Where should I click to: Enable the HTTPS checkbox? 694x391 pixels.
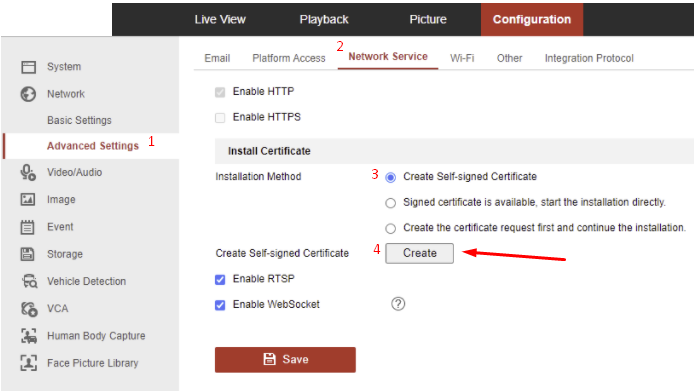(220, 118)
